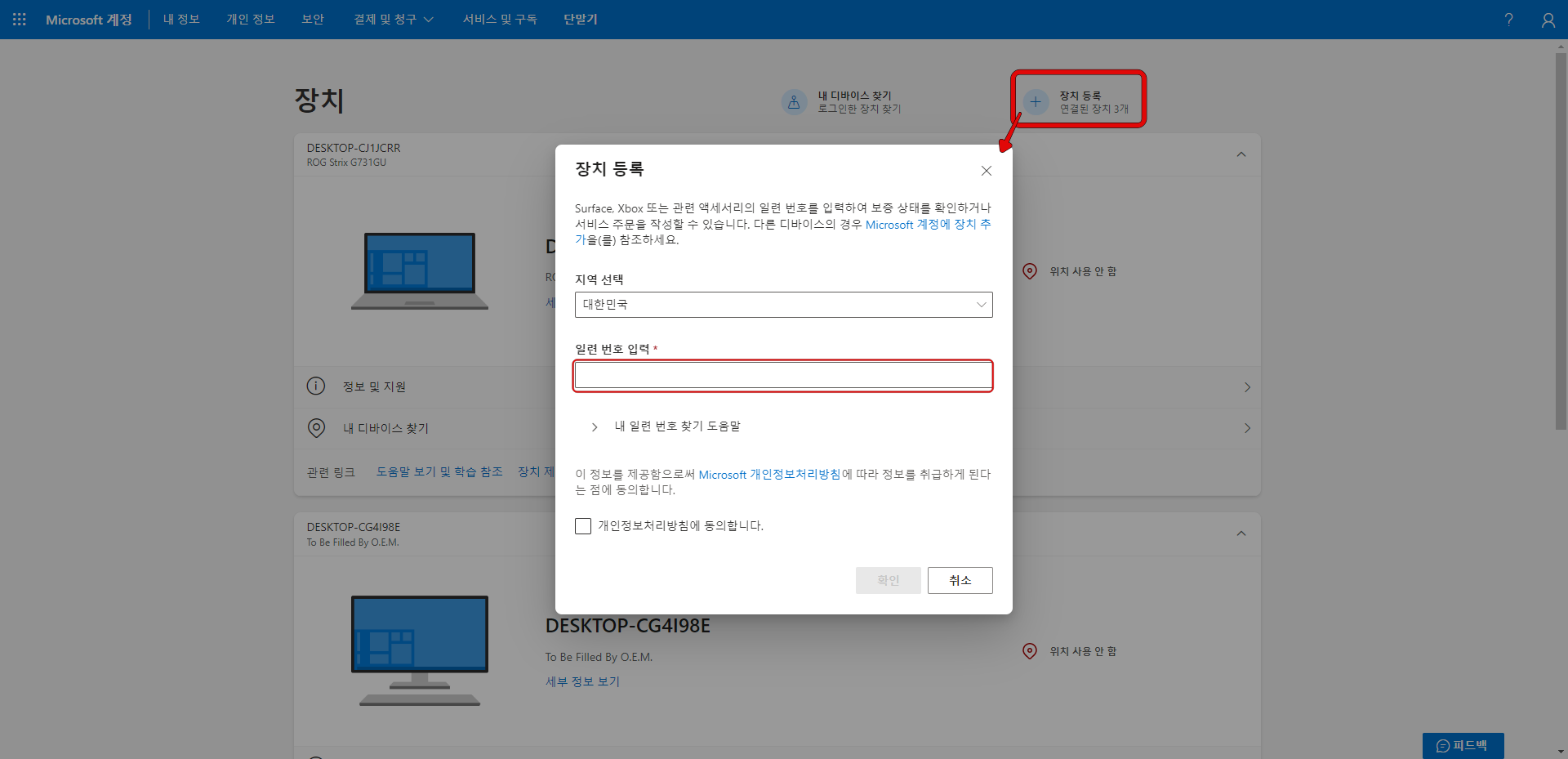Click the Help question mark icon

[1508, 19]
